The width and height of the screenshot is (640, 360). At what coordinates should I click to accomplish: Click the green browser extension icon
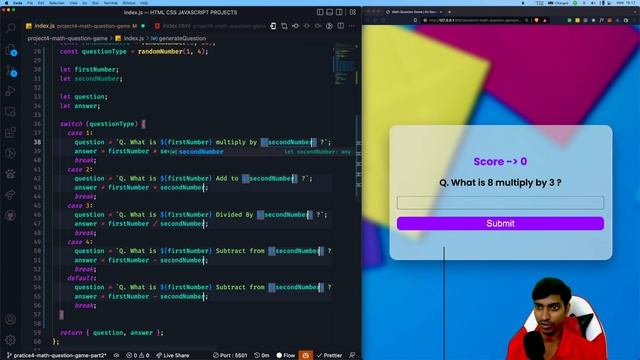pyautogui.click(x=569, y=20)
